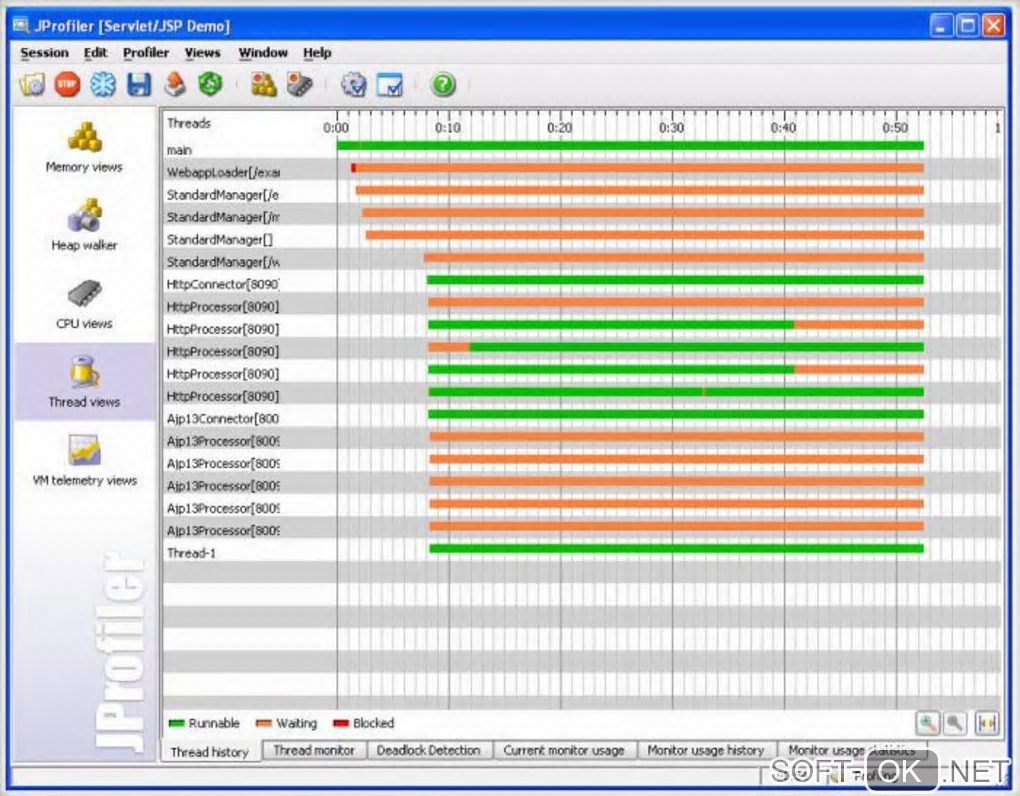Open CPU views in the sidebar
The width and height of the screenshot is (1020, 796).
pyautogui.click(x=84, y=304)
